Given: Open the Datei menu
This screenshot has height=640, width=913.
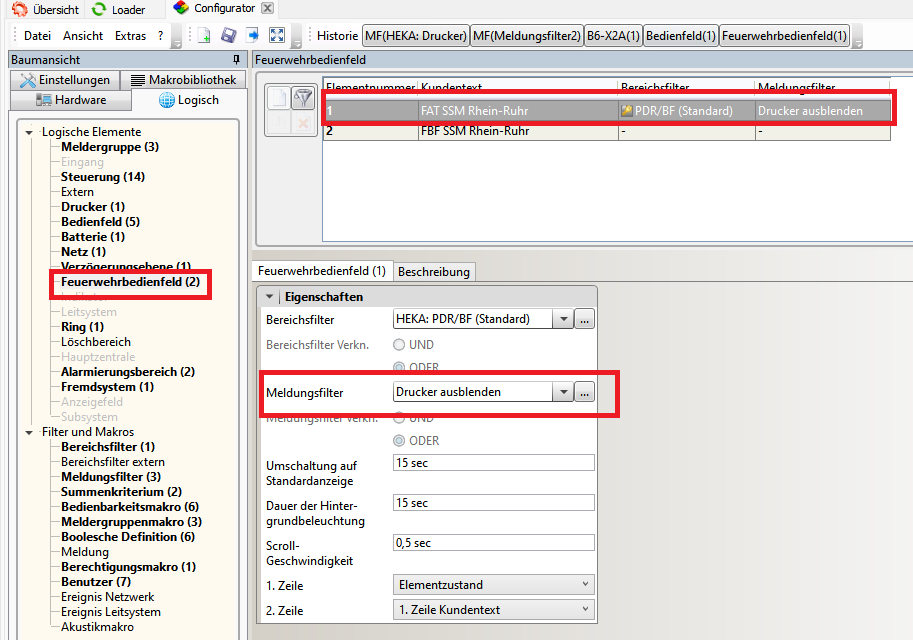Looking at the screenshot, I should (37, 36).
